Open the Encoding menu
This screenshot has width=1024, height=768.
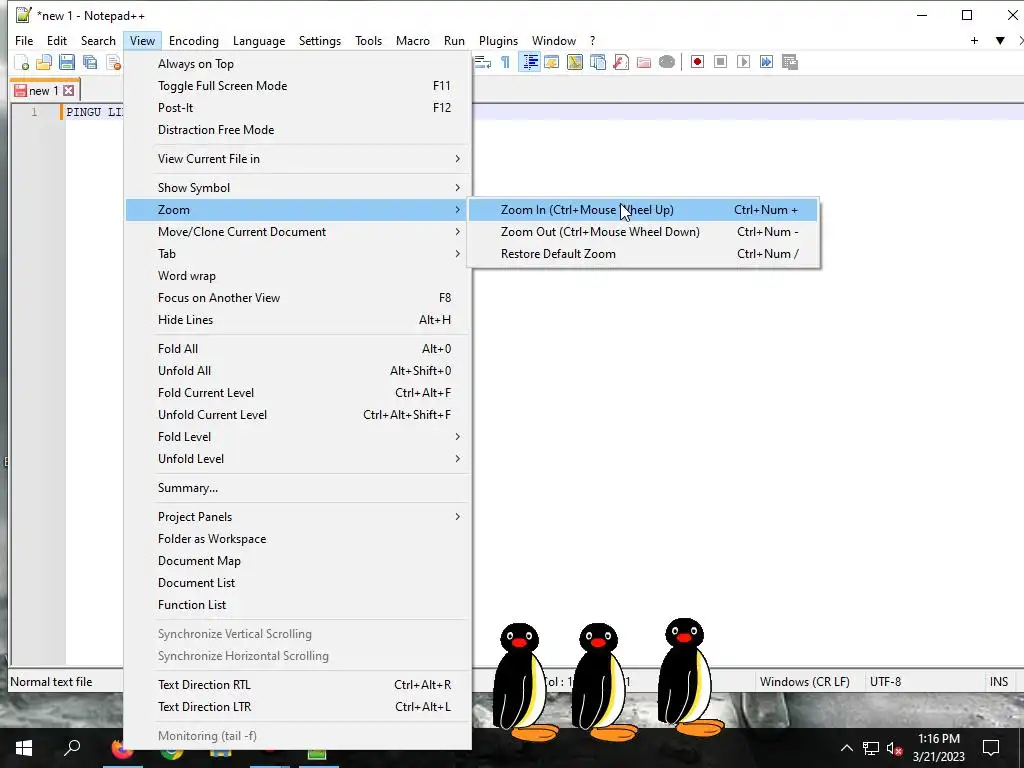click(x=193, y=40)
